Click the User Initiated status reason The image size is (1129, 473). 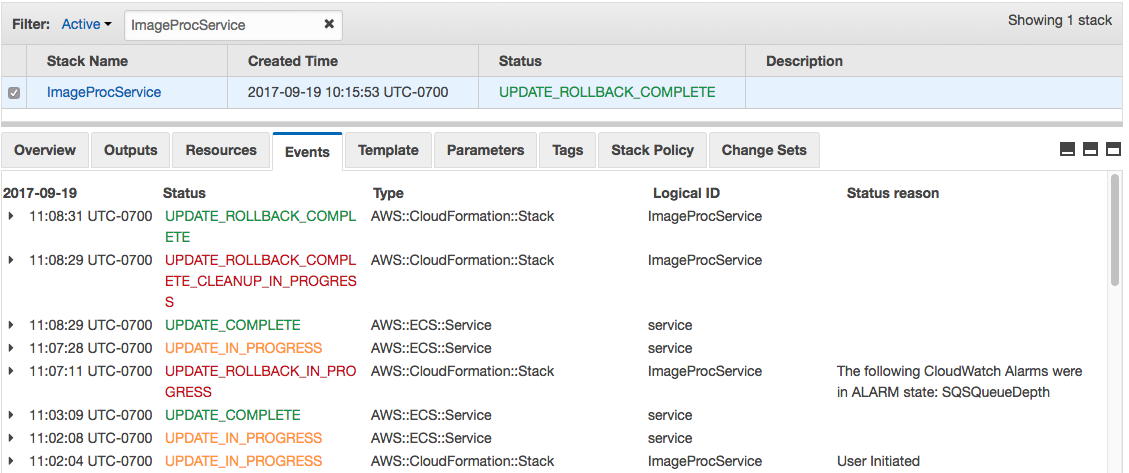tap(878, 461)
